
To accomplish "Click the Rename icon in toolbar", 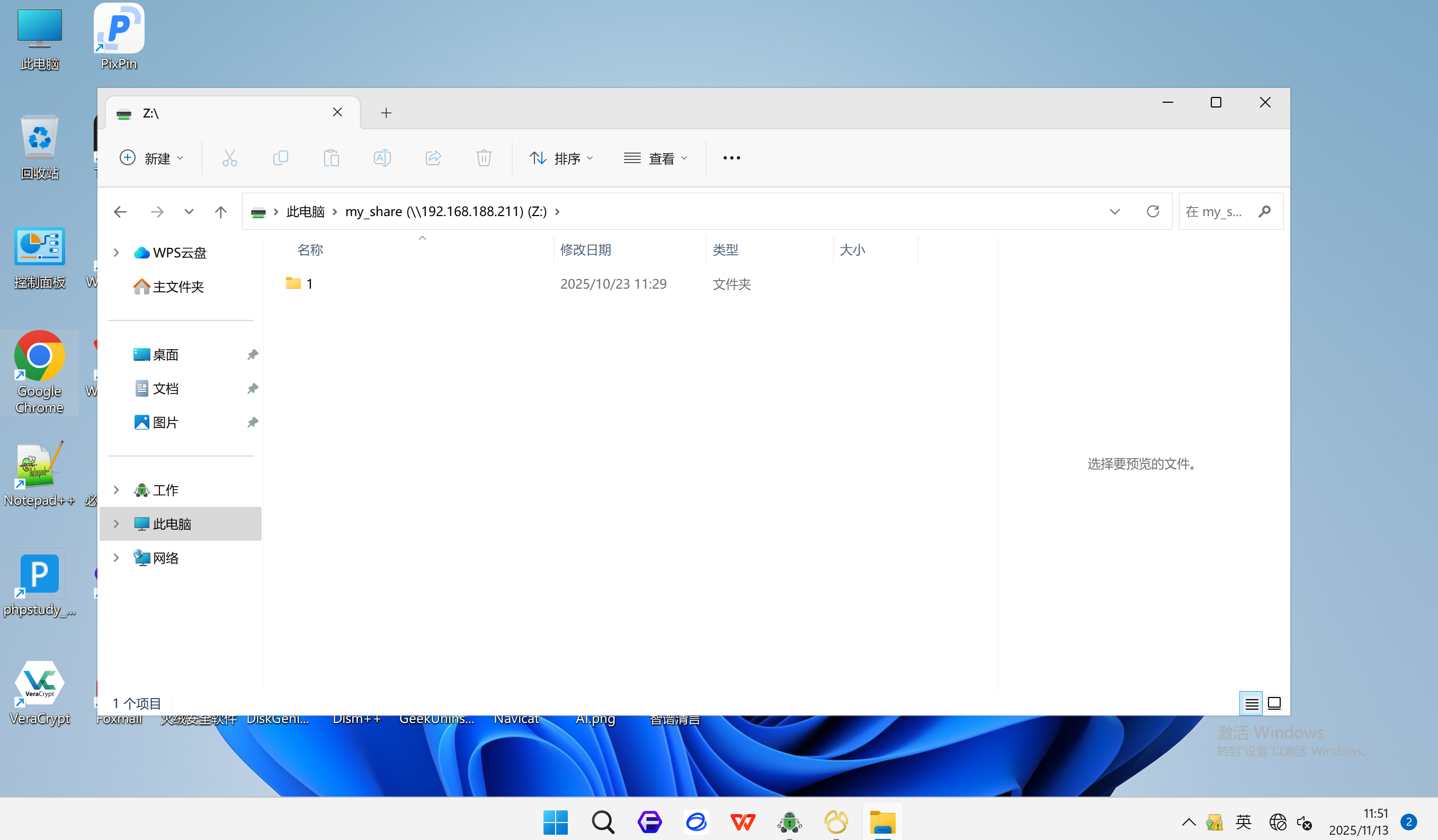I will pyautogui.click(x=382, y=158).
